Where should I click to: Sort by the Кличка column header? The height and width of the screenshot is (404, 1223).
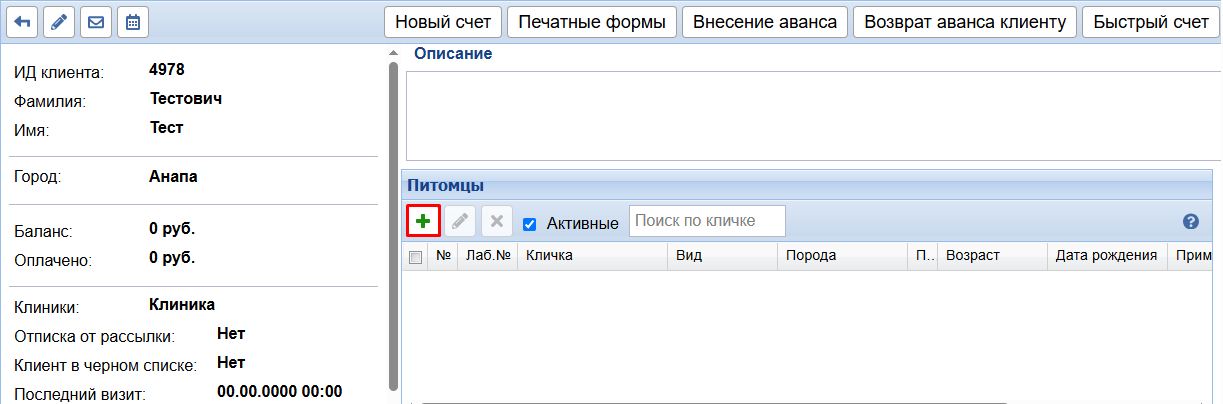point(592,256)
